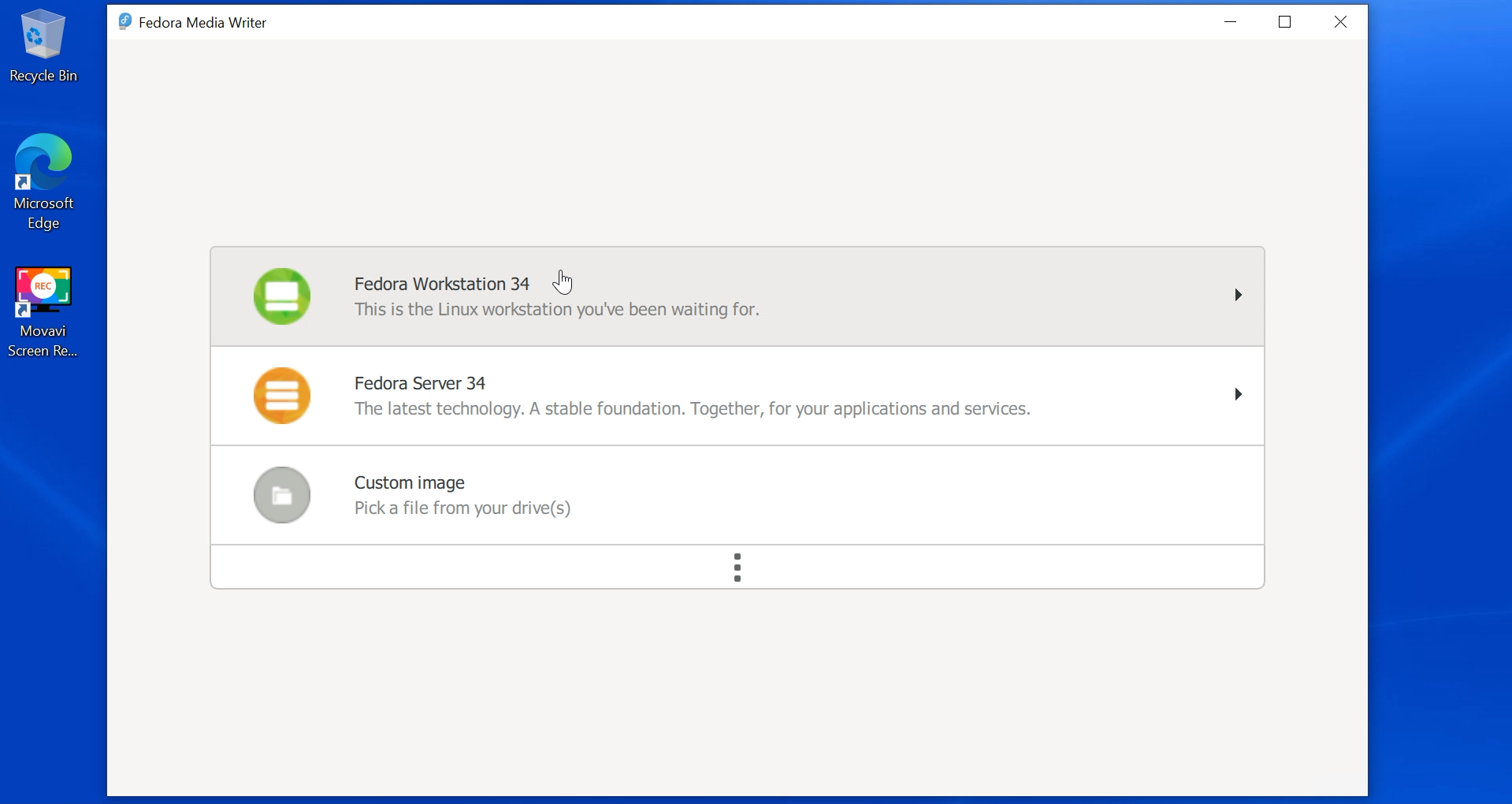Click 'Pick a file from your drive(s)' text

click(462, 508)
